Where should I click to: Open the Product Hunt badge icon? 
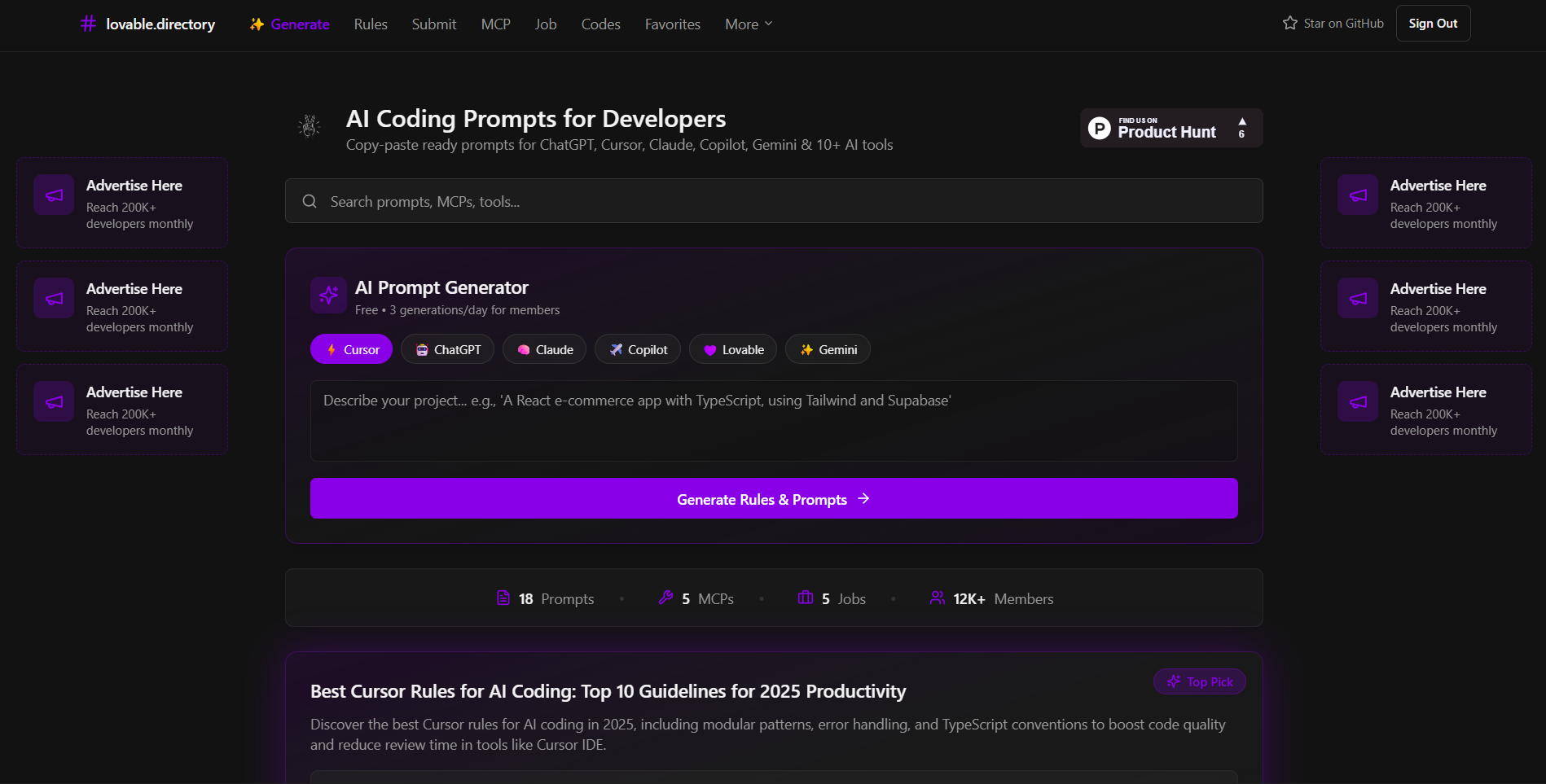point(1100,128)
